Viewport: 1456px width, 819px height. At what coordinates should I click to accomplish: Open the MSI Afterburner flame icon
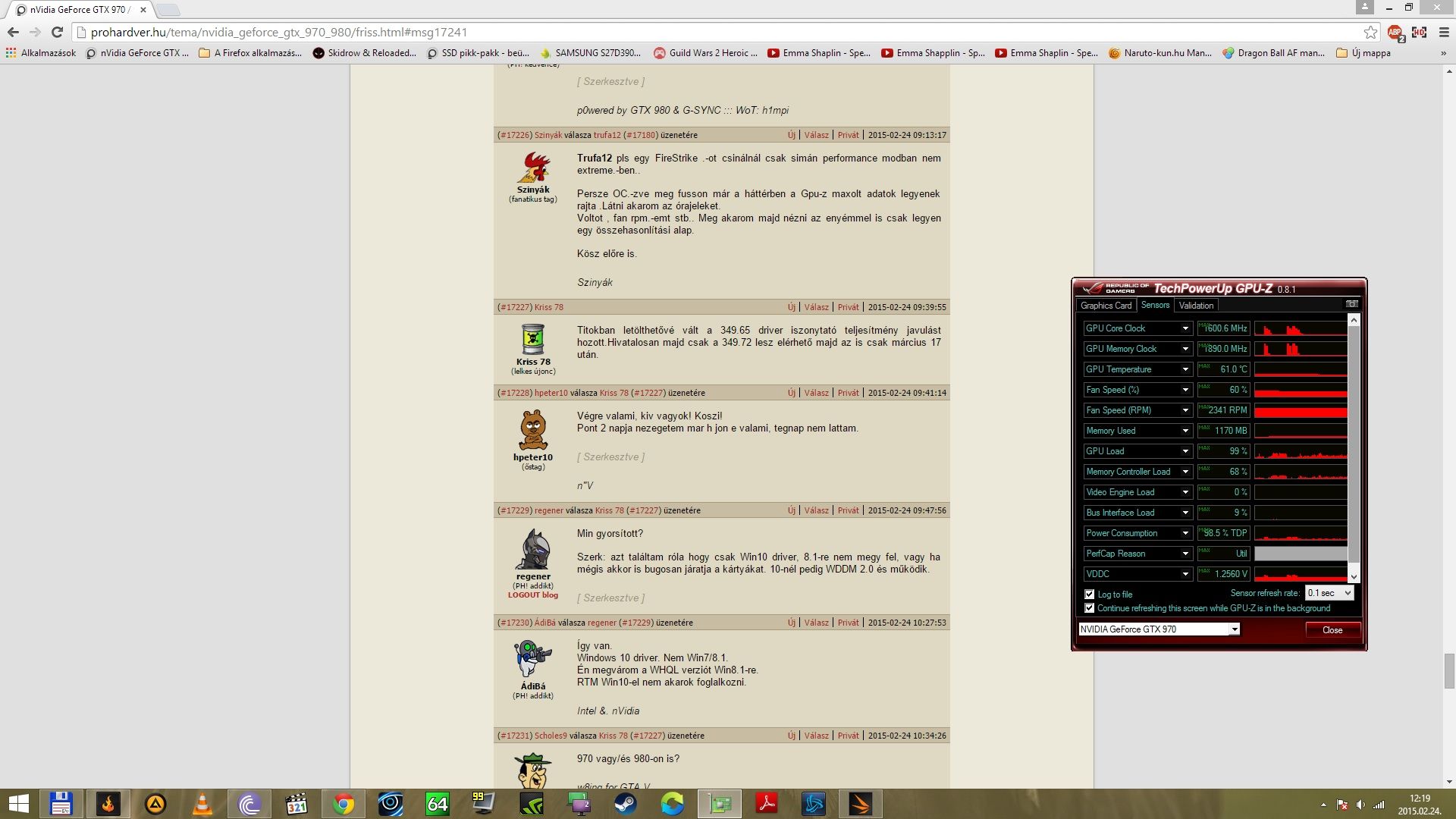coord(108,804)
